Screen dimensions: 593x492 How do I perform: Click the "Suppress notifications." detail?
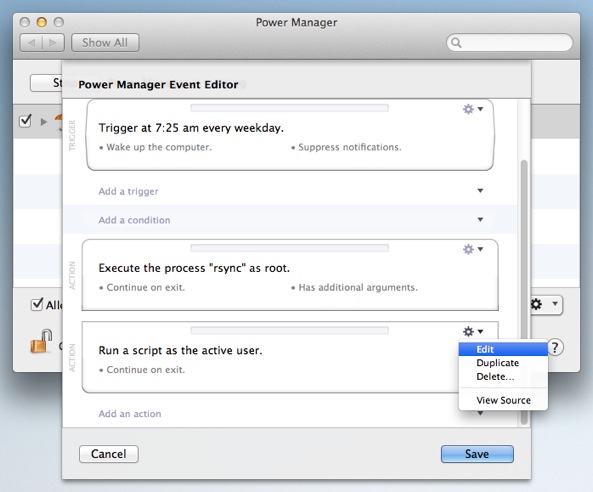point(350,147)
